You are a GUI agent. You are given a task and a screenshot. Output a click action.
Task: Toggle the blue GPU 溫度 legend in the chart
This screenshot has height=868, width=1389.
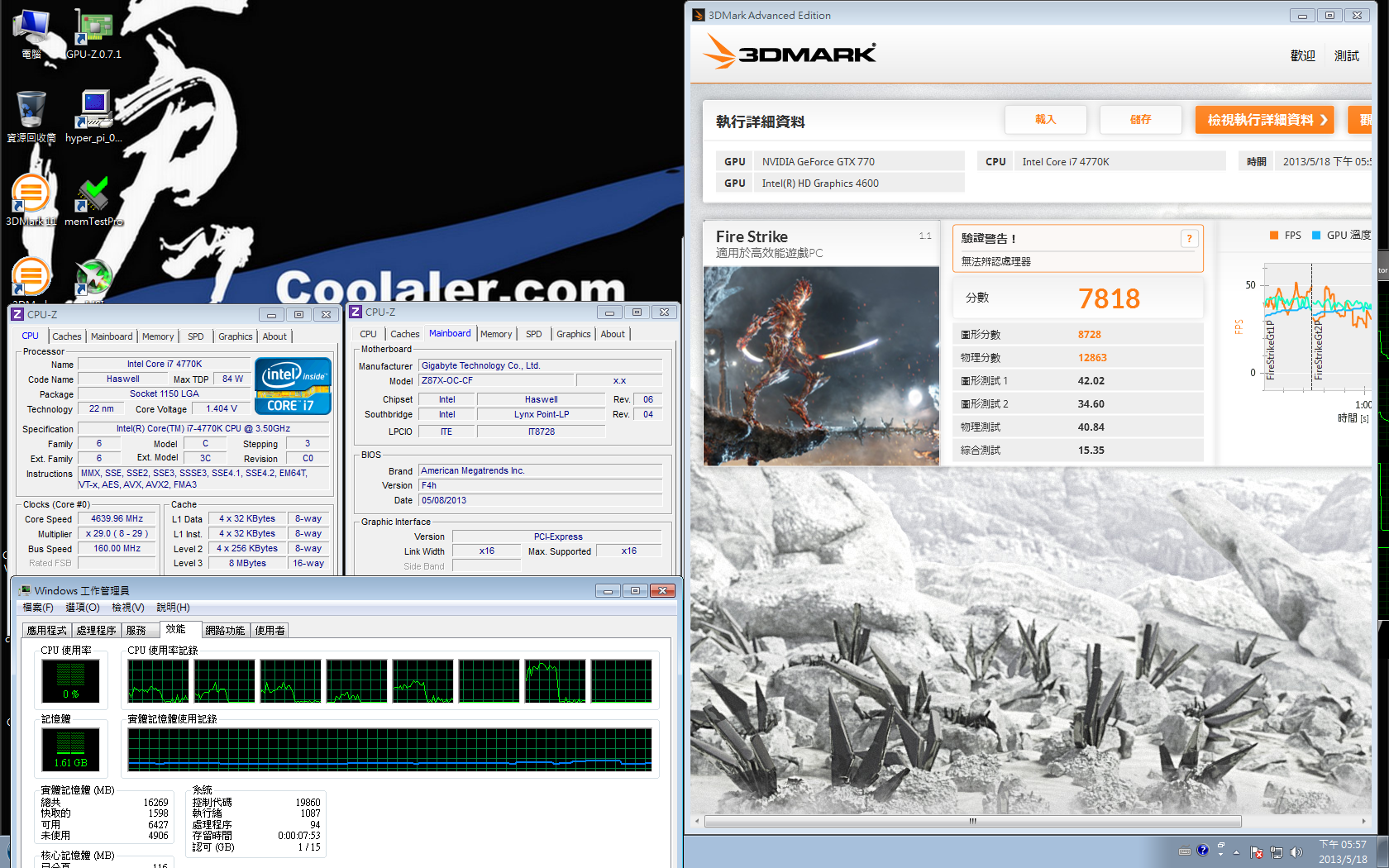click(x=1341, y=236)
